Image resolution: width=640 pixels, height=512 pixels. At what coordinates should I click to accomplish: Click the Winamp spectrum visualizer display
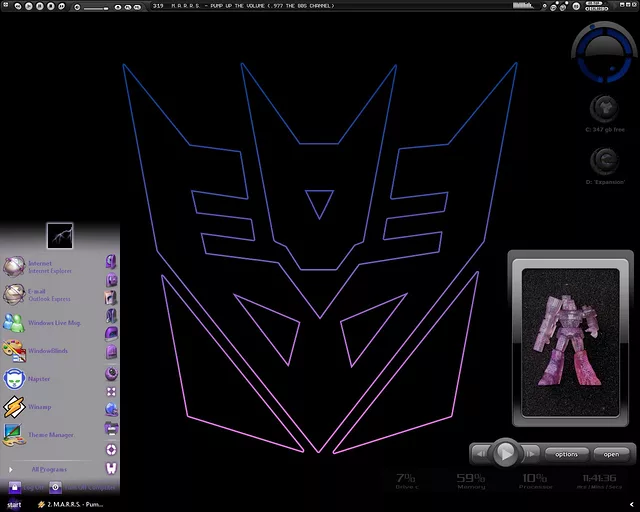click(x=523, y=5)
